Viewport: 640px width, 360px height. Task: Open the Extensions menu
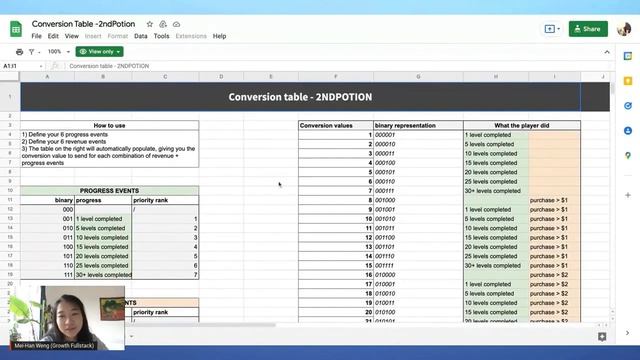point(191,36)
